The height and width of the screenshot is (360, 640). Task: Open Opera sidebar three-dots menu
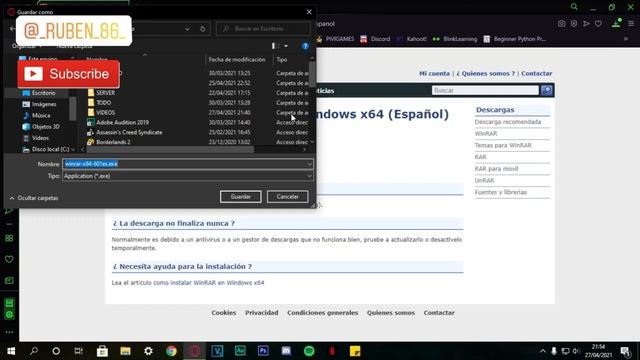pyautogui.click(x=9, y=332)
